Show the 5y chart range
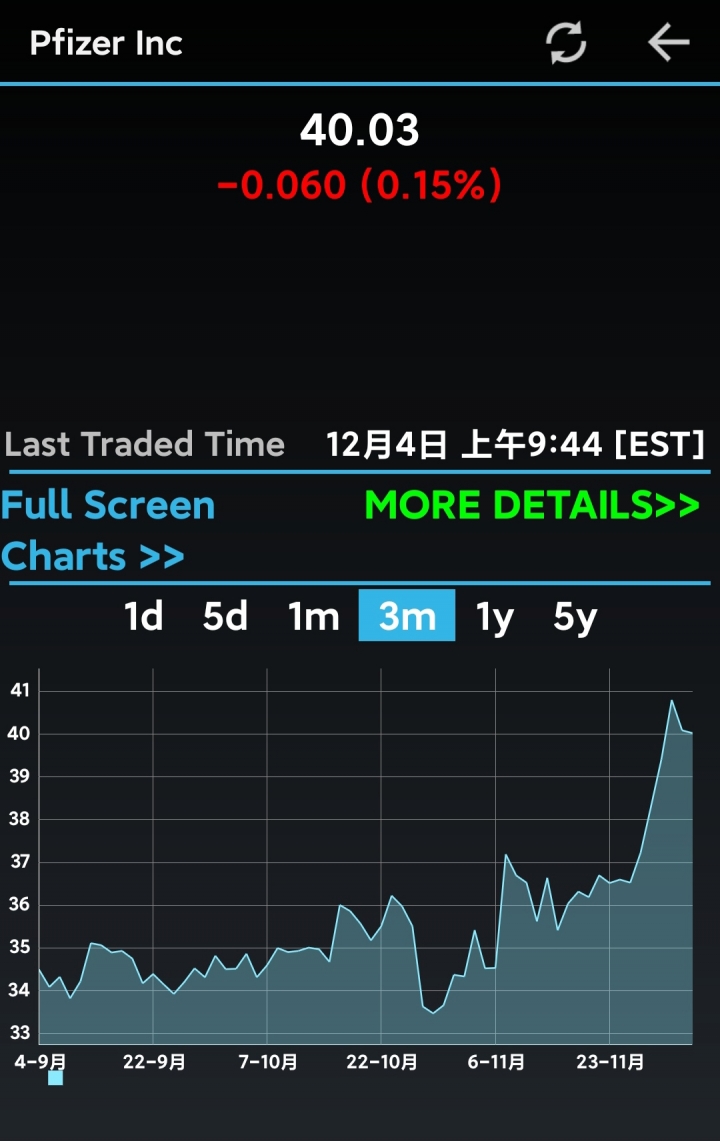The width and height of the screenshot is (720, 1141). click(575, 618)
